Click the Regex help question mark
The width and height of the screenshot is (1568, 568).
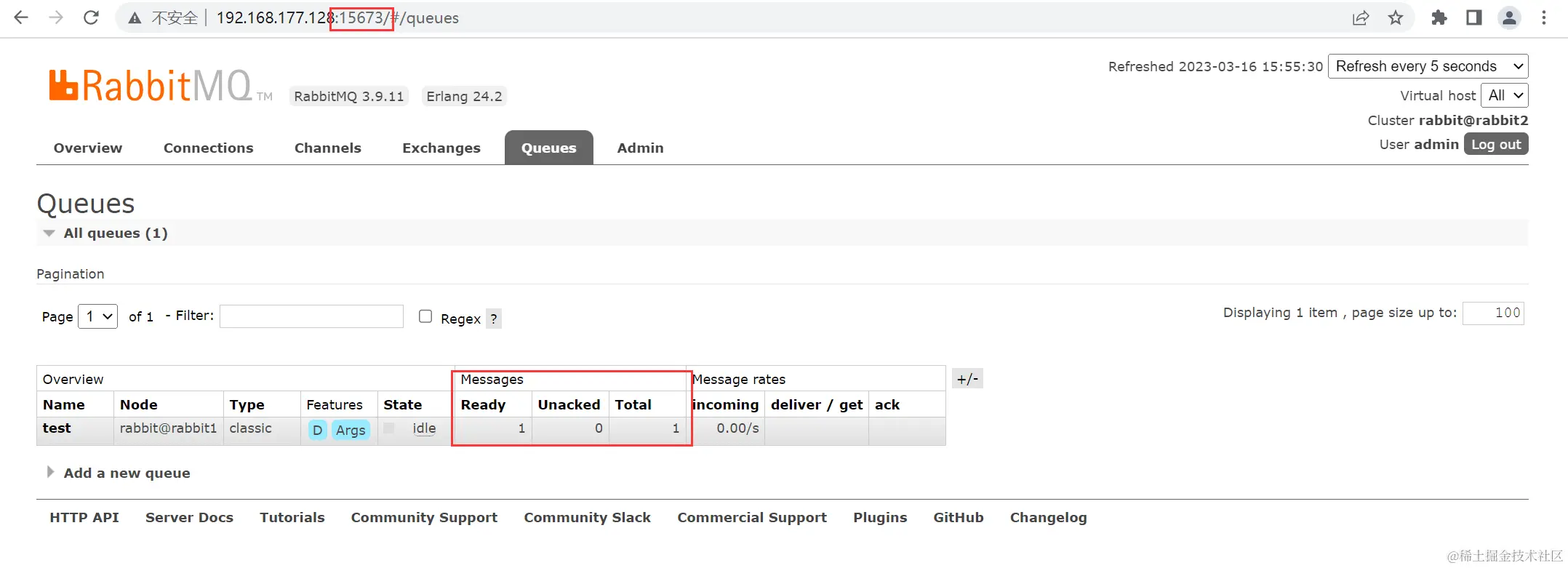pyautogui.click(x=494, y=319)
